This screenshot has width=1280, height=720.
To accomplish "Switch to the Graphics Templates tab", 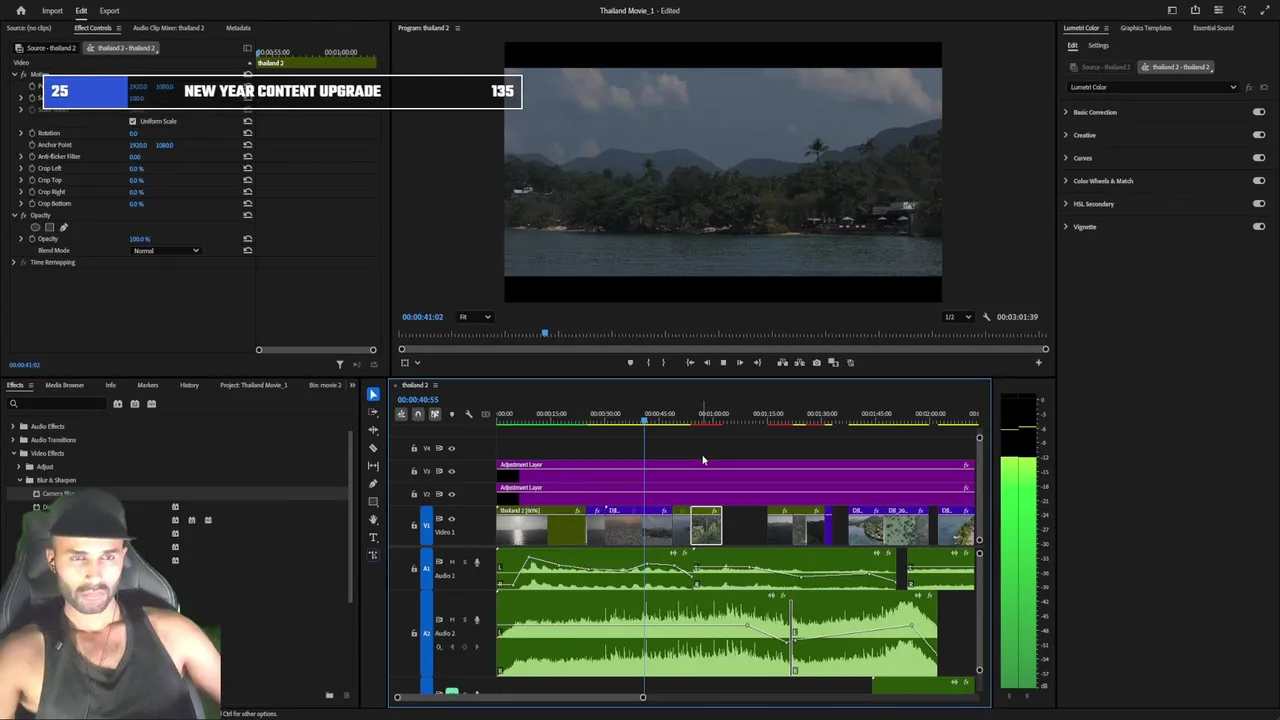I will pos(1146,28).
